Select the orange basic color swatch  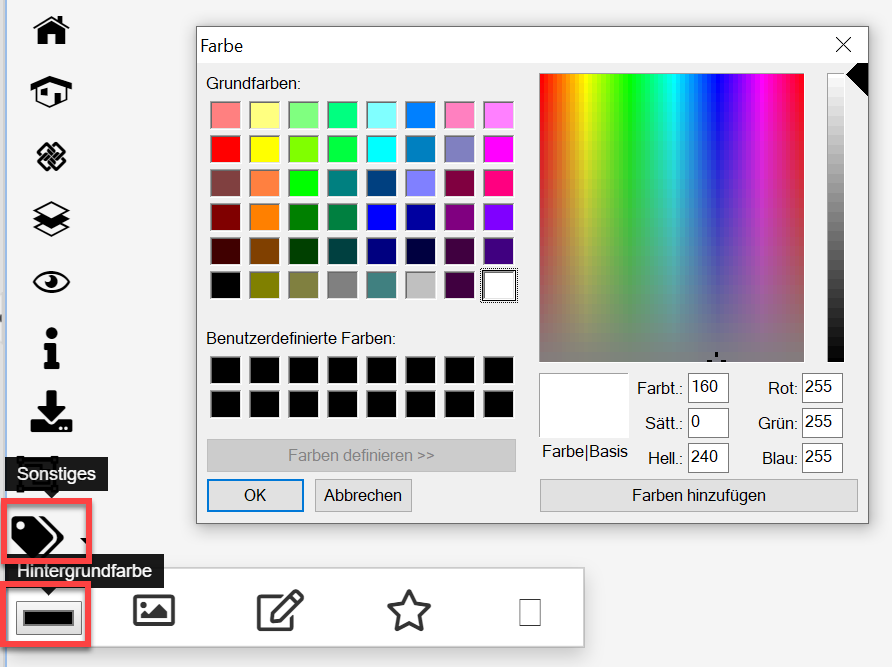point(265,217)
